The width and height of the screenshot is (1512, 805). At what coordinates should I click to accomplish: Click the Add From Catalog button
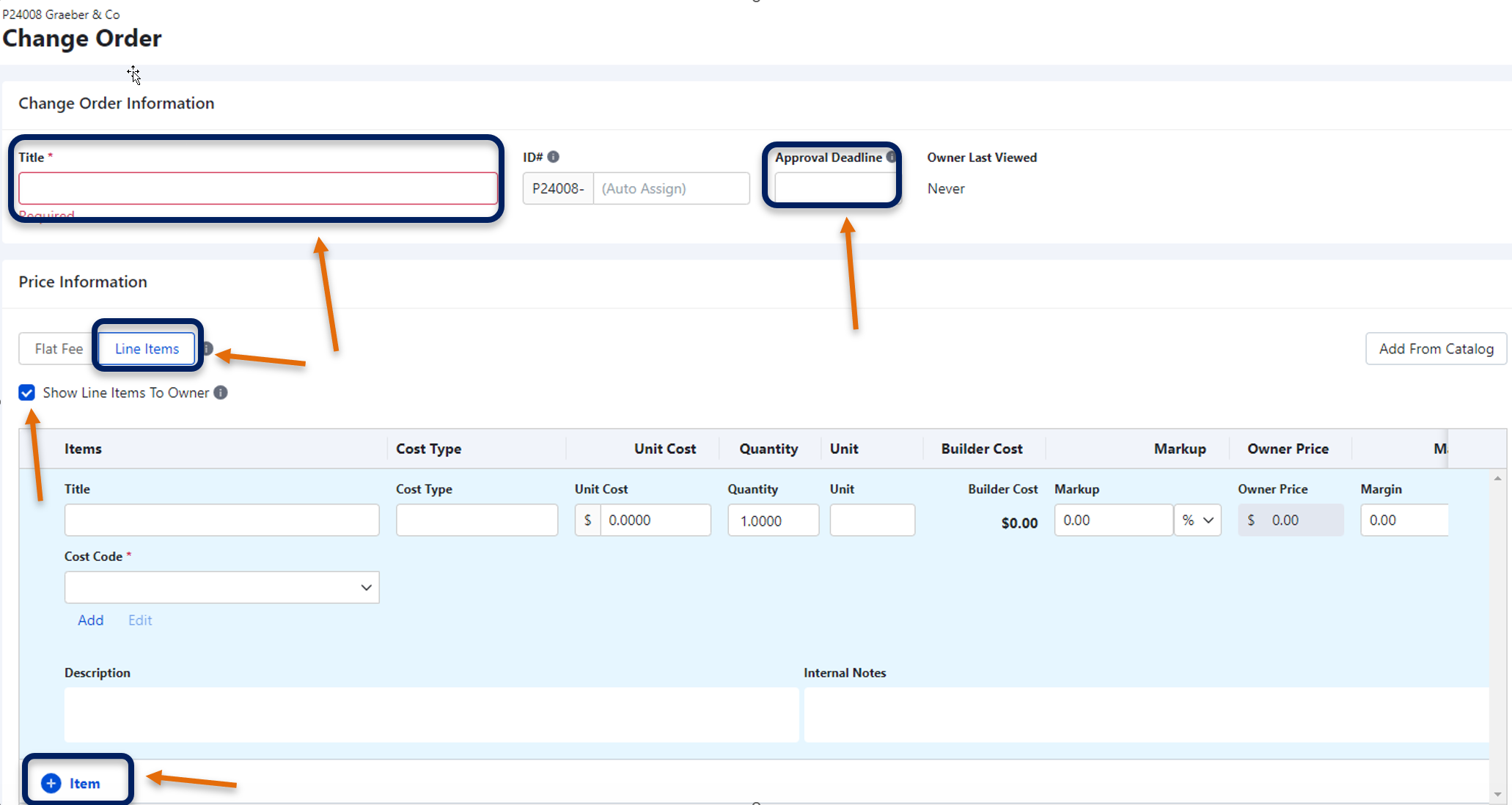pos(1436,348)
